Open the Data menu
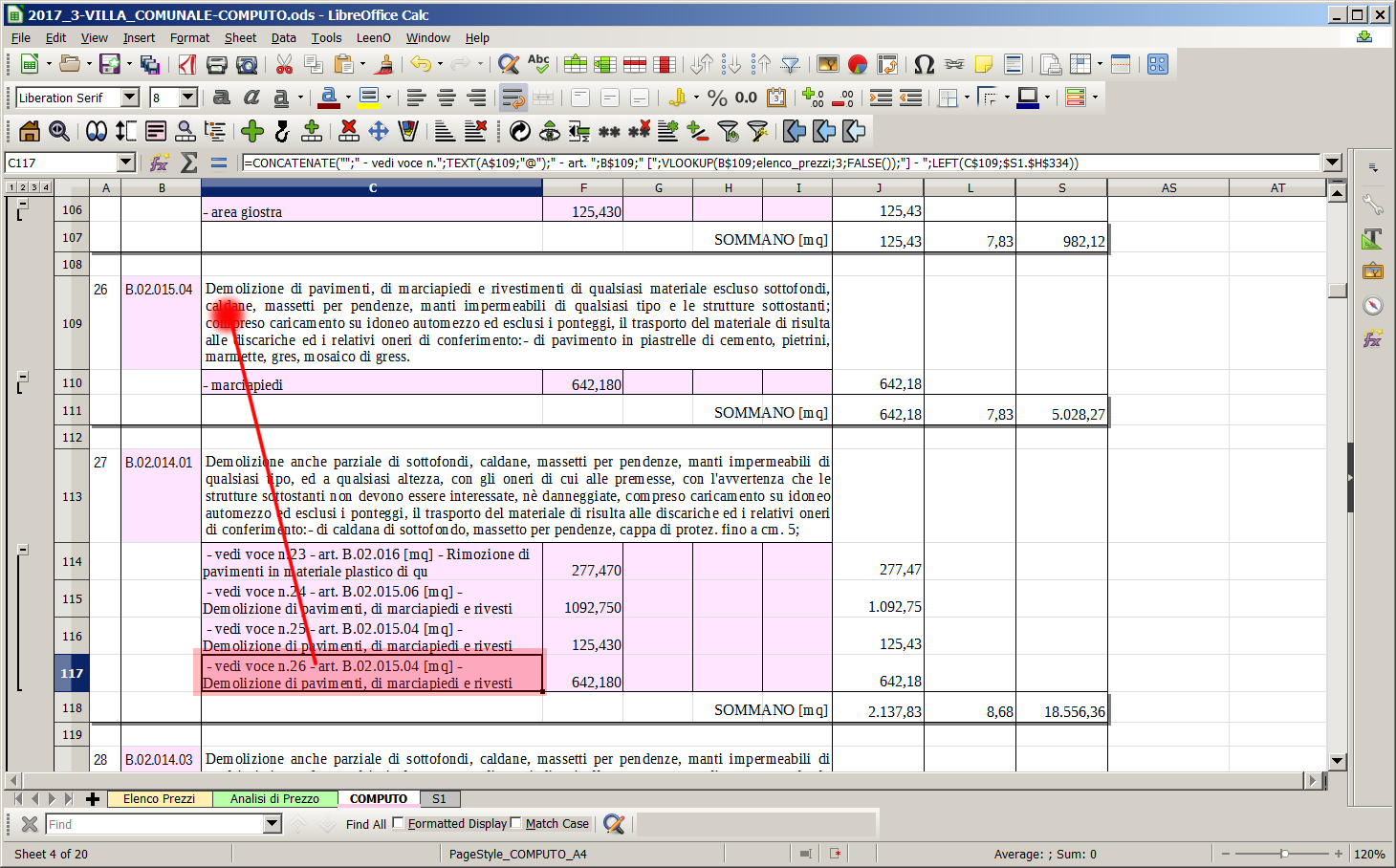The width and height of the screenshot is (1396, 868). [x=283, y=38]
